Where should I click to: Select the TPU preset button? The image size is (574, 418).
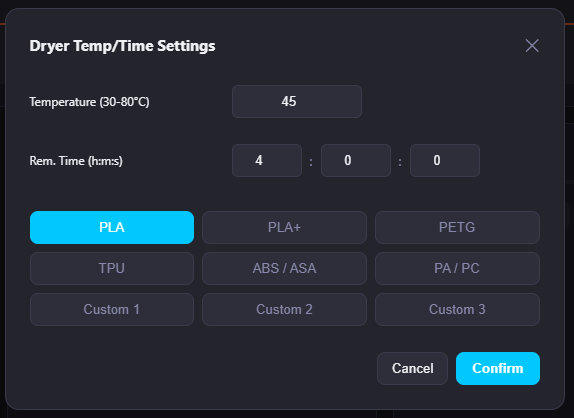(x=112, y=268)
